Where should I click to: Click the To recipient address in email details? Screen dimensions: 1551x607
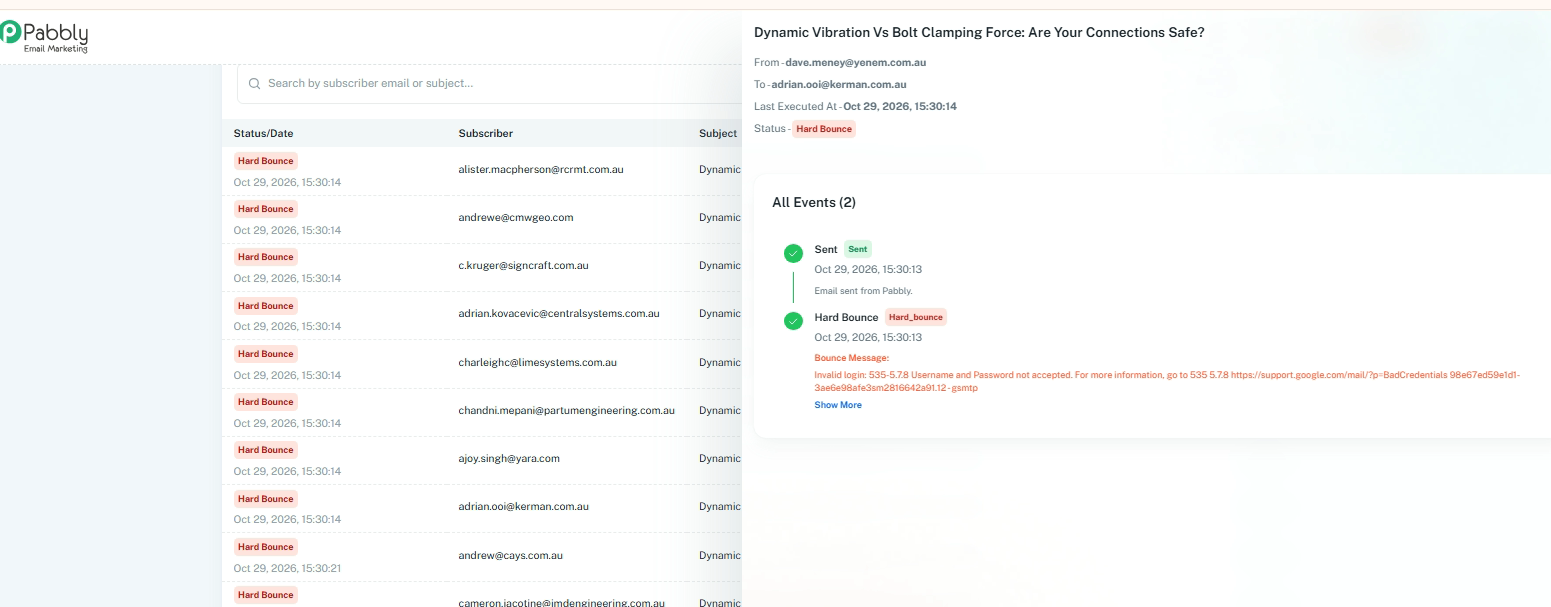[x=839, y=85]
